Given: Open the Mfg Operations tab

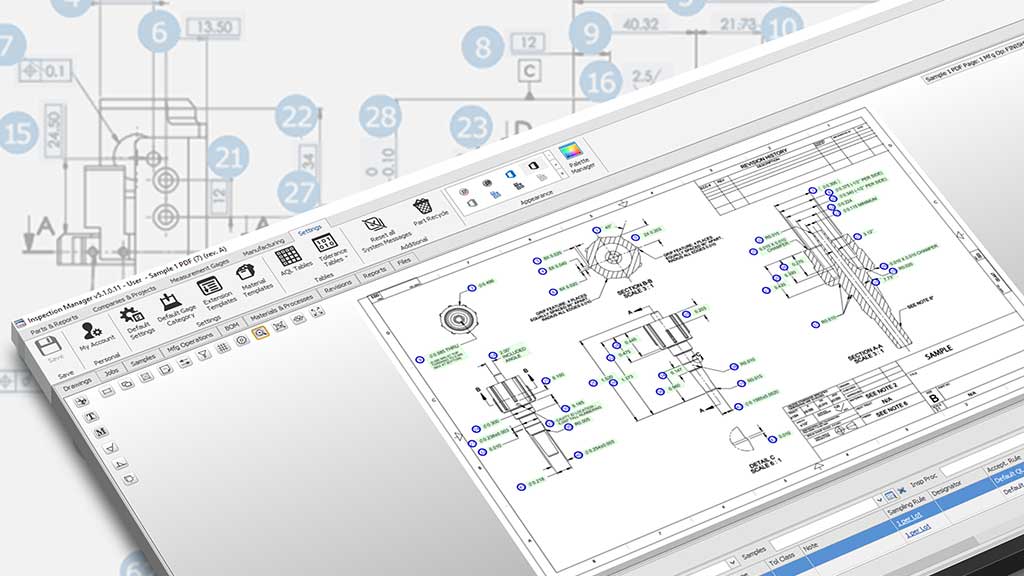Looking at the screenshot, I should [x=191, y=336].
